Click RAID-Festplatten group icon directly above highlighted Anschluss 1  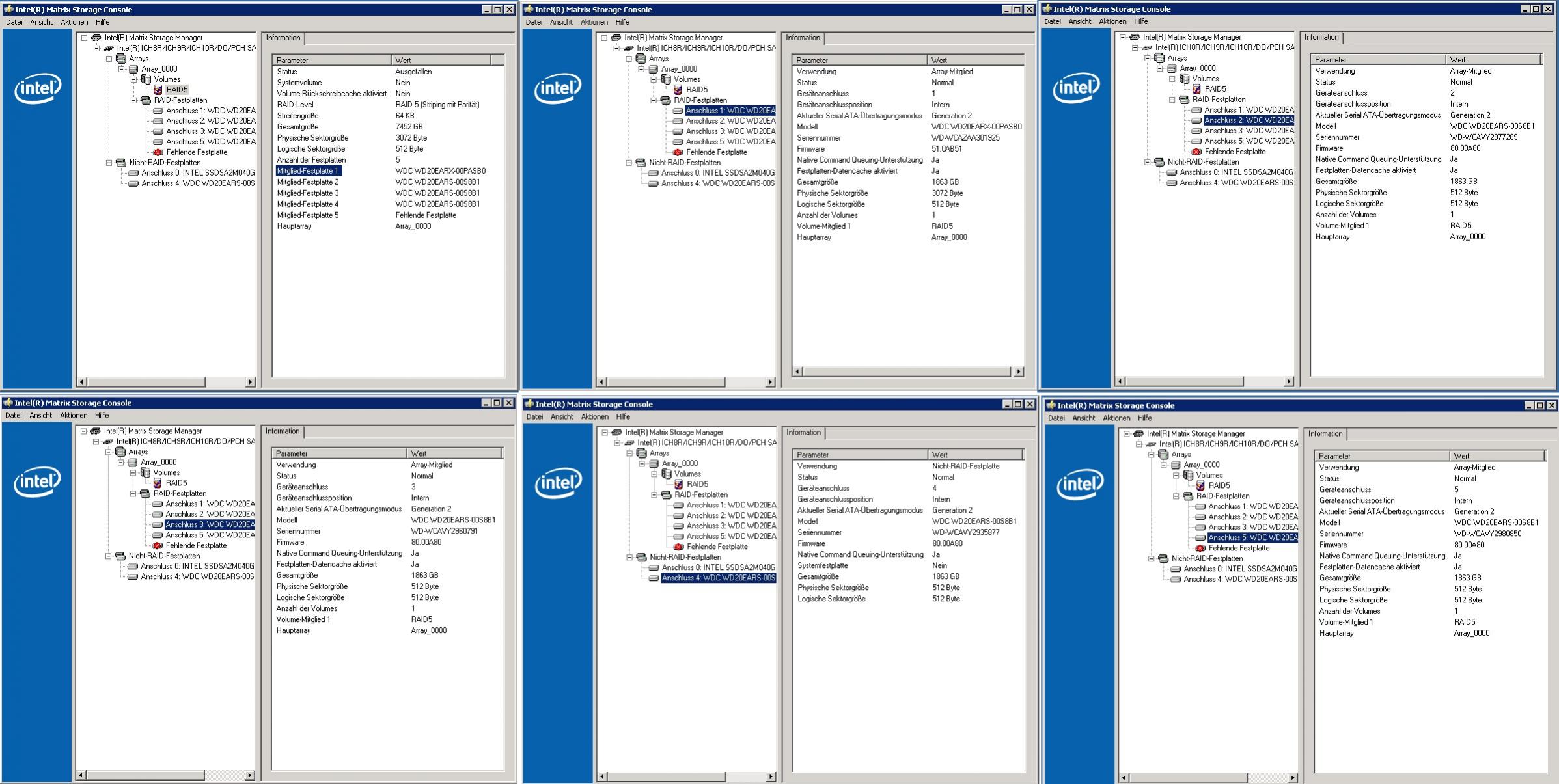pos(665,100)
